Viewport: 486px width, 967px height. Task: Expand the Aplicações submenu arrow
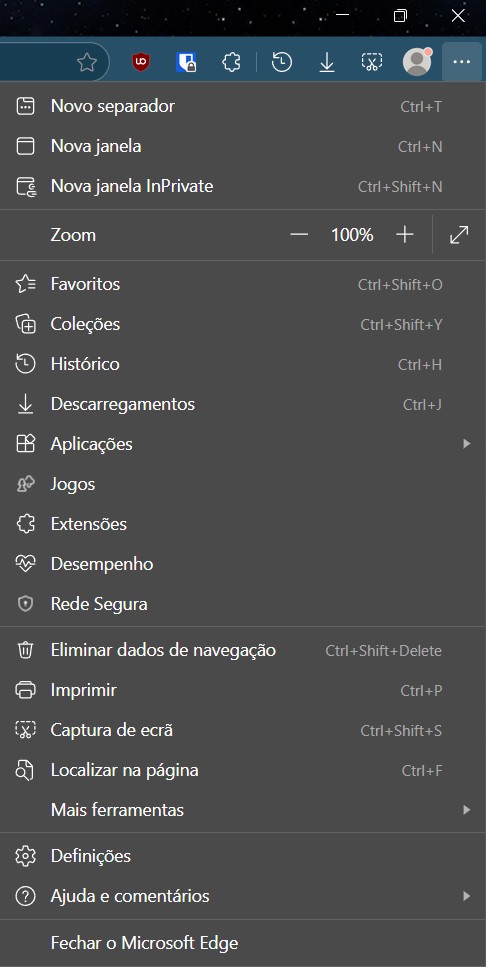pyautogui.click(x=467, y=443)
